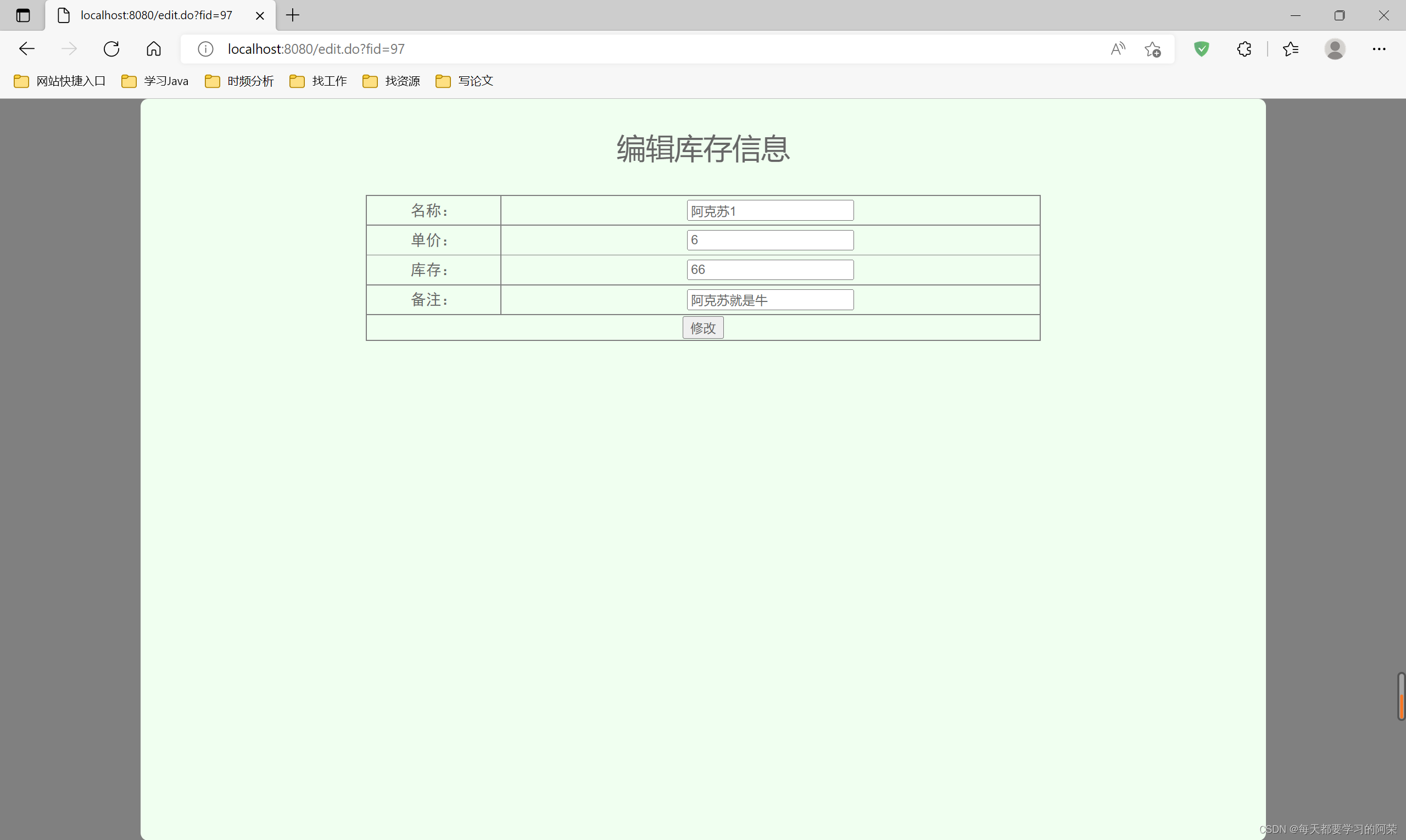Click the 备注 input containing 阿克苏就是牛

click(770, 300)
